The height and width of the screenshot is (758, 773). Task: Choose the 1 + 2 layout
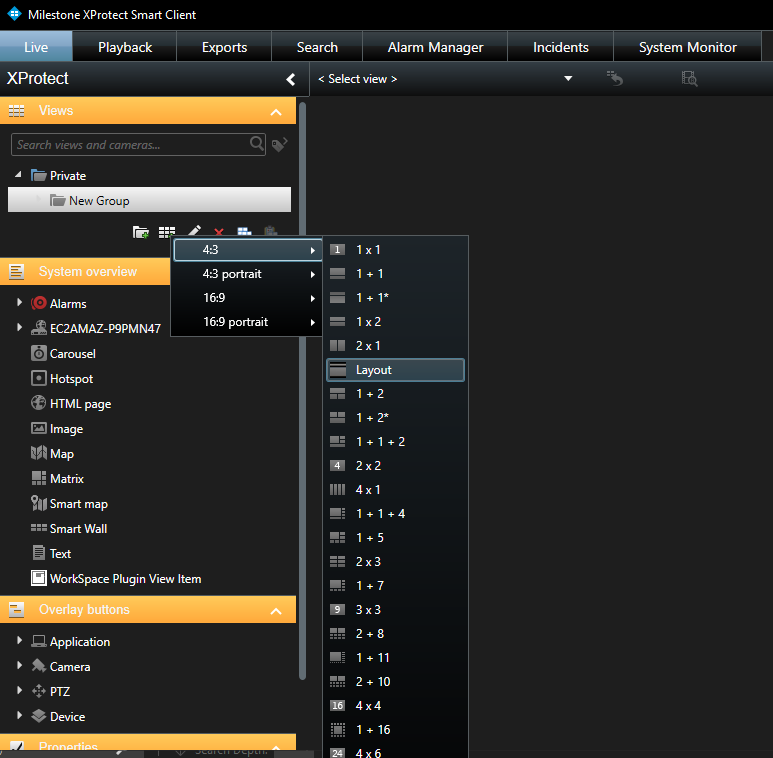[x=395, y=393]
